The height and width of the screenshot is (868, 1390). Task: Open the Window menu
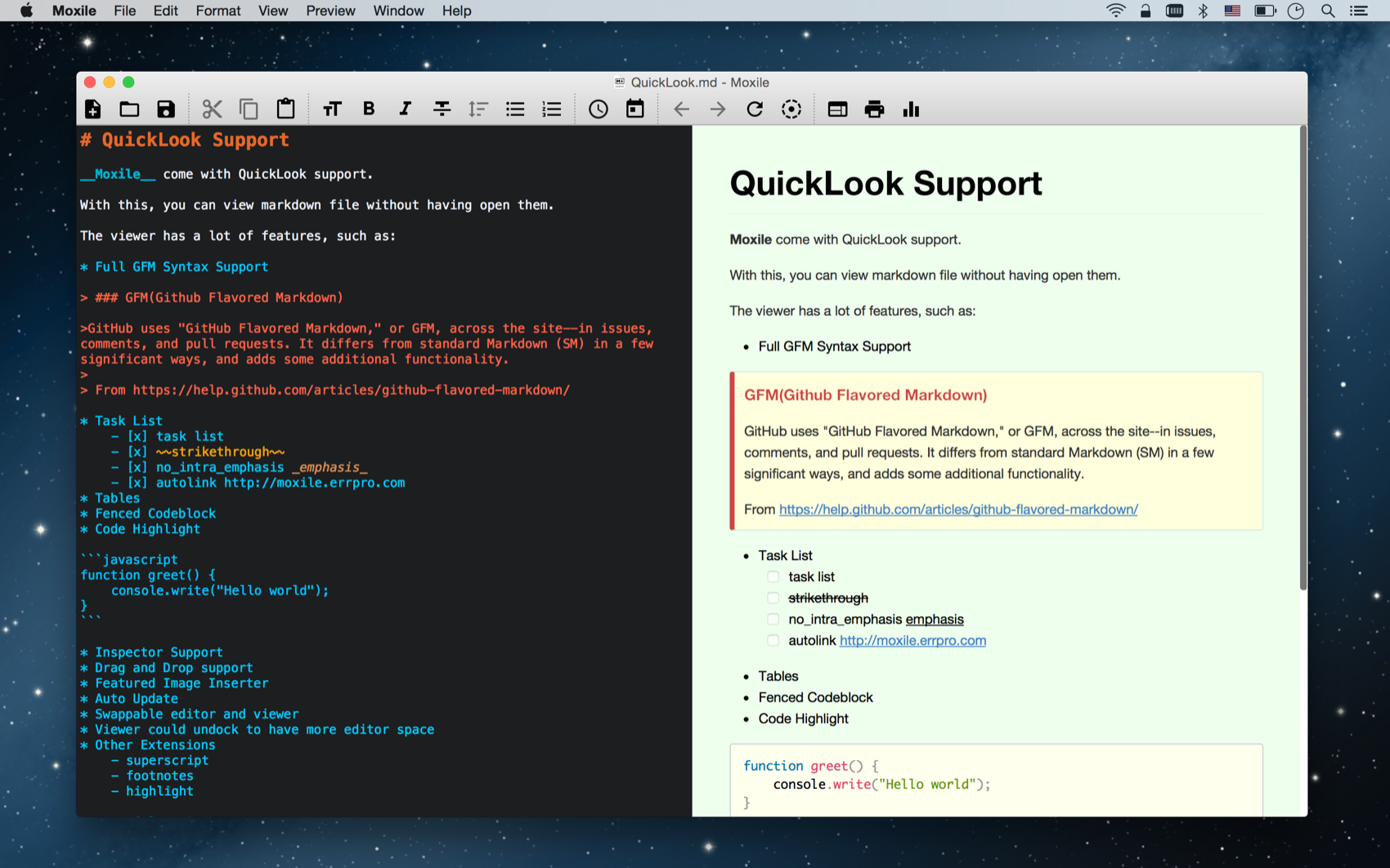point(398,11)
